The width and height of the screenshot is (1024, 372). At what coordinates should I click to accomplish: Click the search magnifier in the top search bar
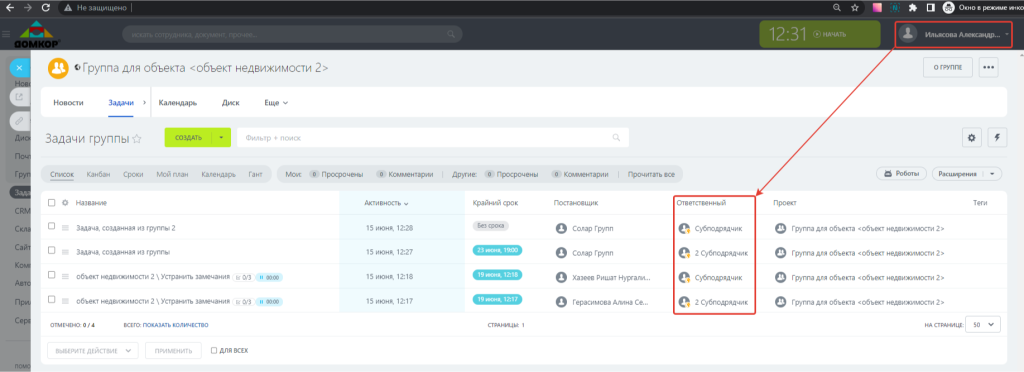(x=451, y=34)
